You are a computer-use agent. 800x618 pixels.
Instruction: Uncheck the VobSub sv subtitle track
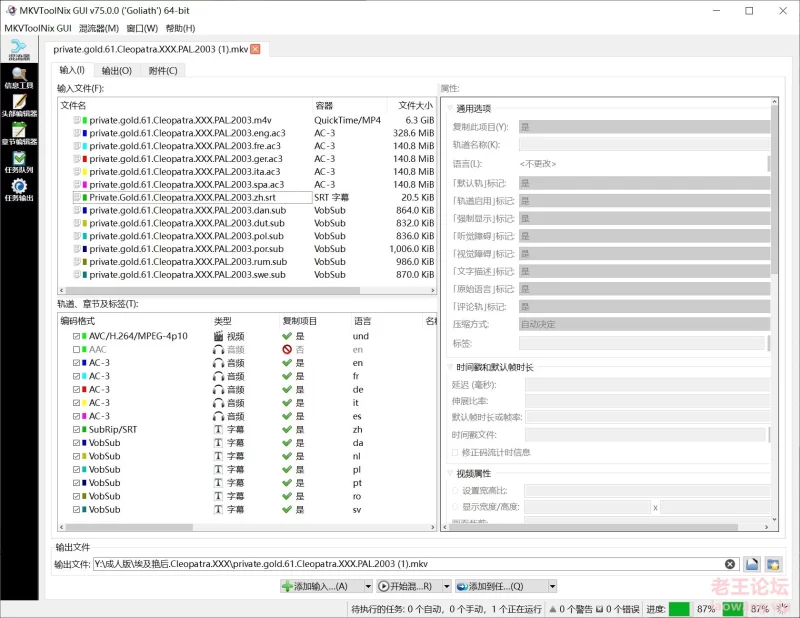[x=77, y=509]
